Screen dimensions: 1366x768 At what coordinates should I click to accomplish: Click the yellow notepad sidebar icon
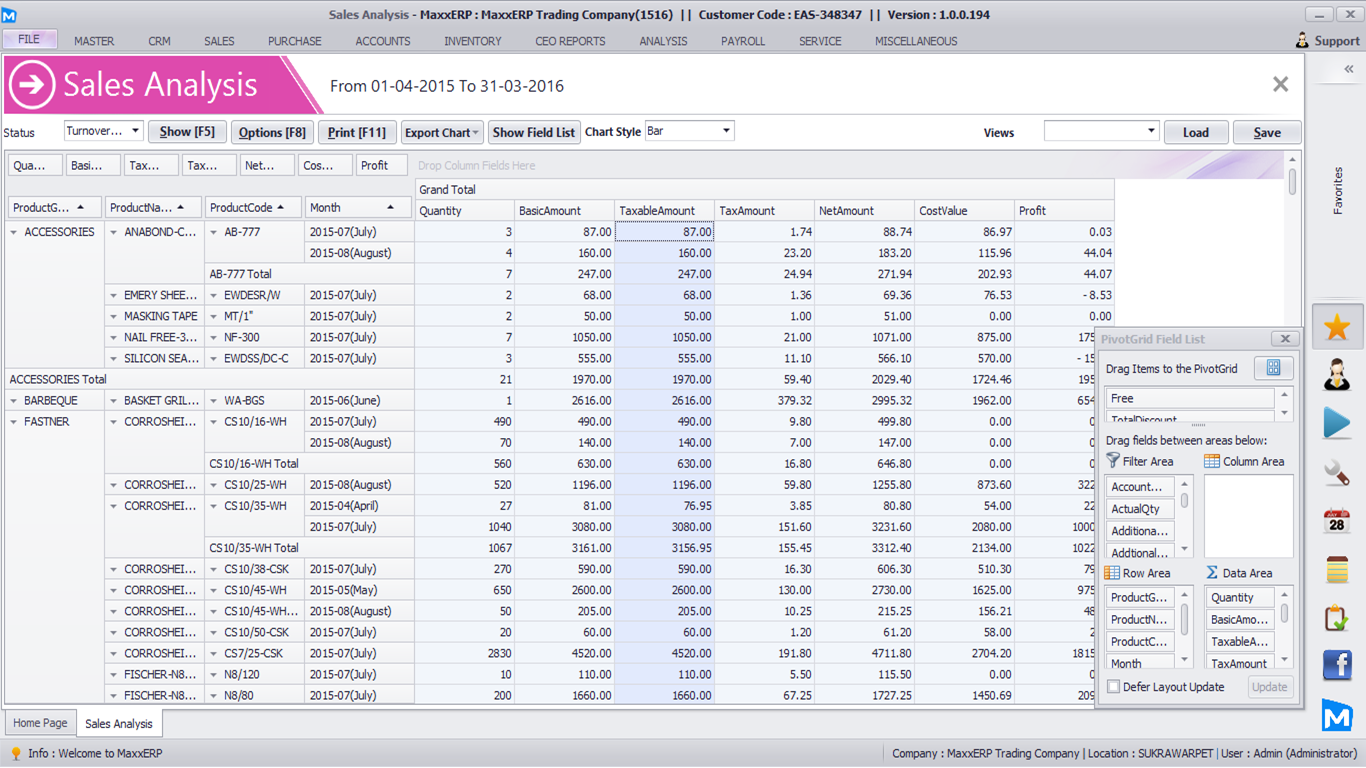tap(1337, 569)
